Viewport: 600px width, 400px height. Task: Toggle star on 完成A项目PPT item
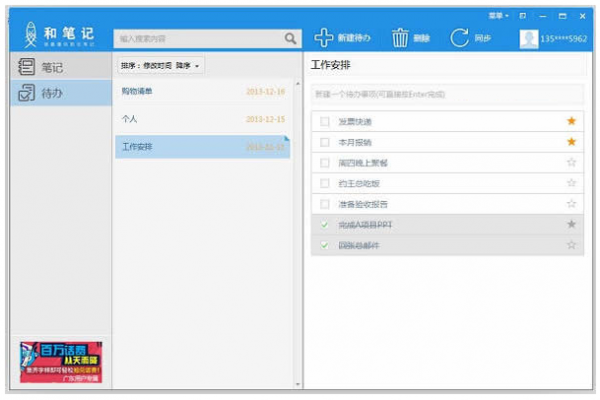[571, 224]
